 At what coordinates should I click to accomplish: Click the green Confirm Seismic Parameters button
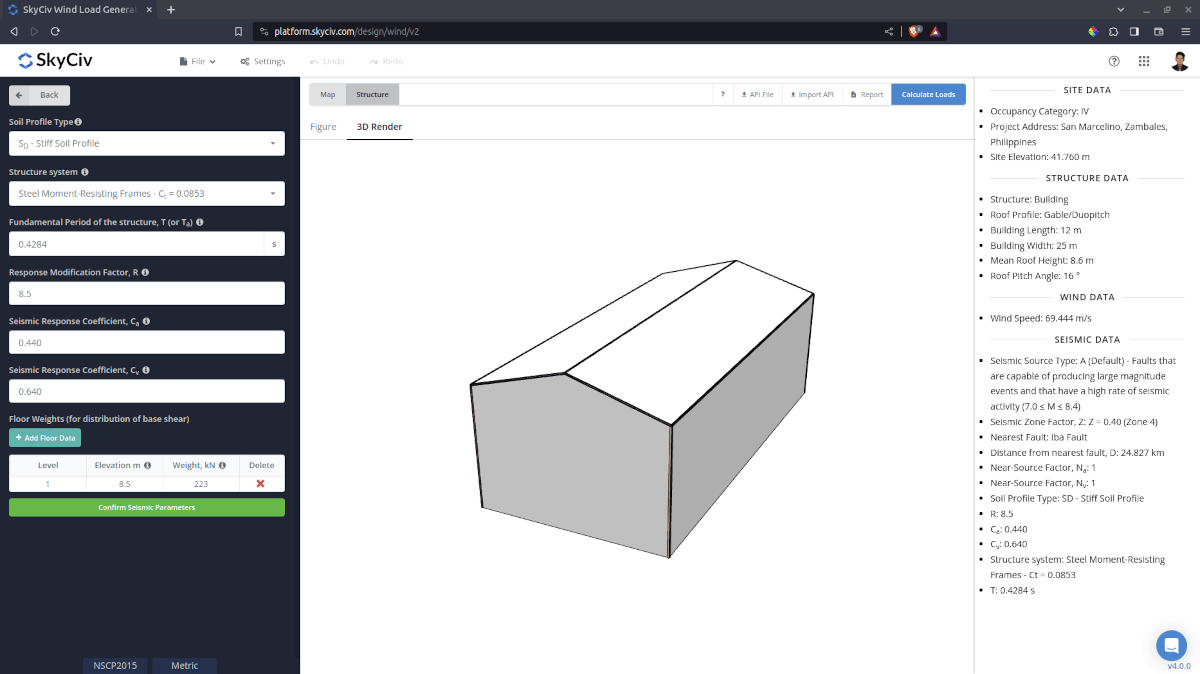click(146, 507)
